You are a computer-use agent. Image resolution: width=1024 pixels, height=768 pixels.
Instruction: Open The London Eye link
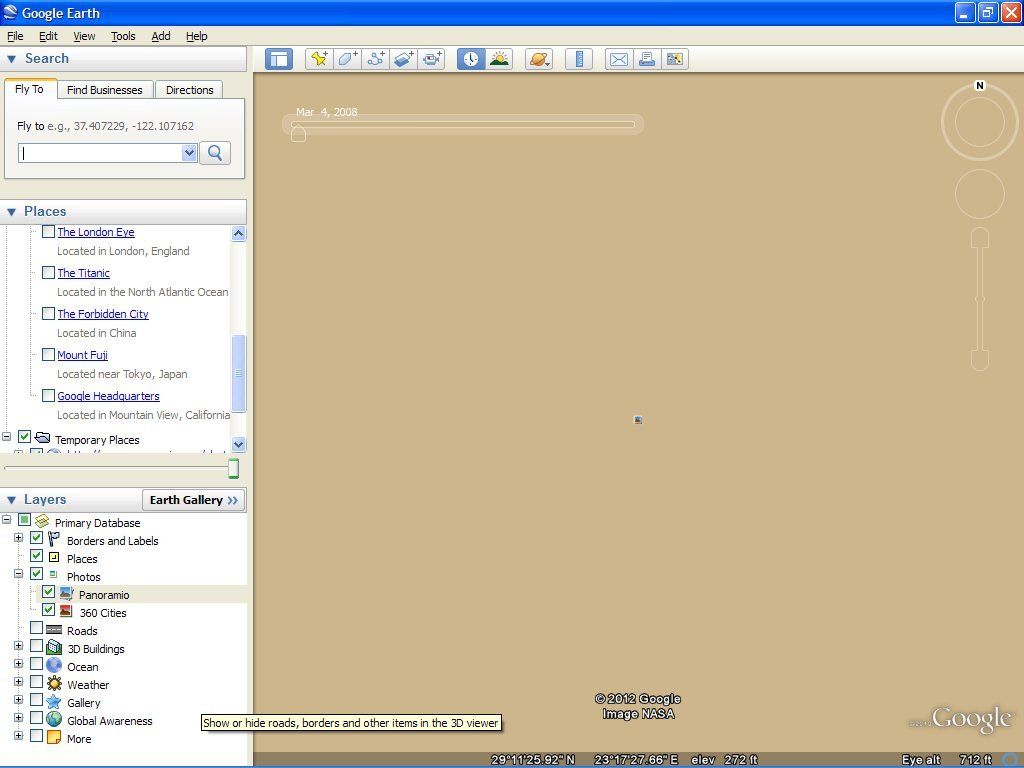[96, 232]
